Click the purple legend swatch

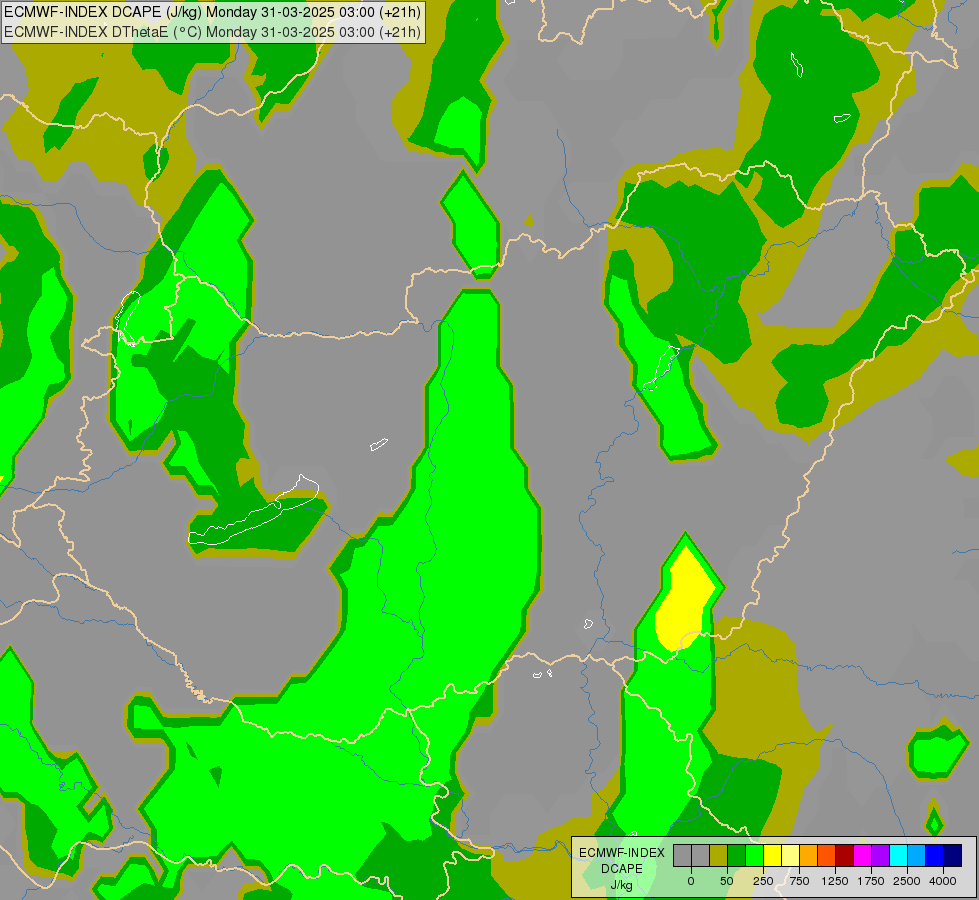(x=881, y=856)
